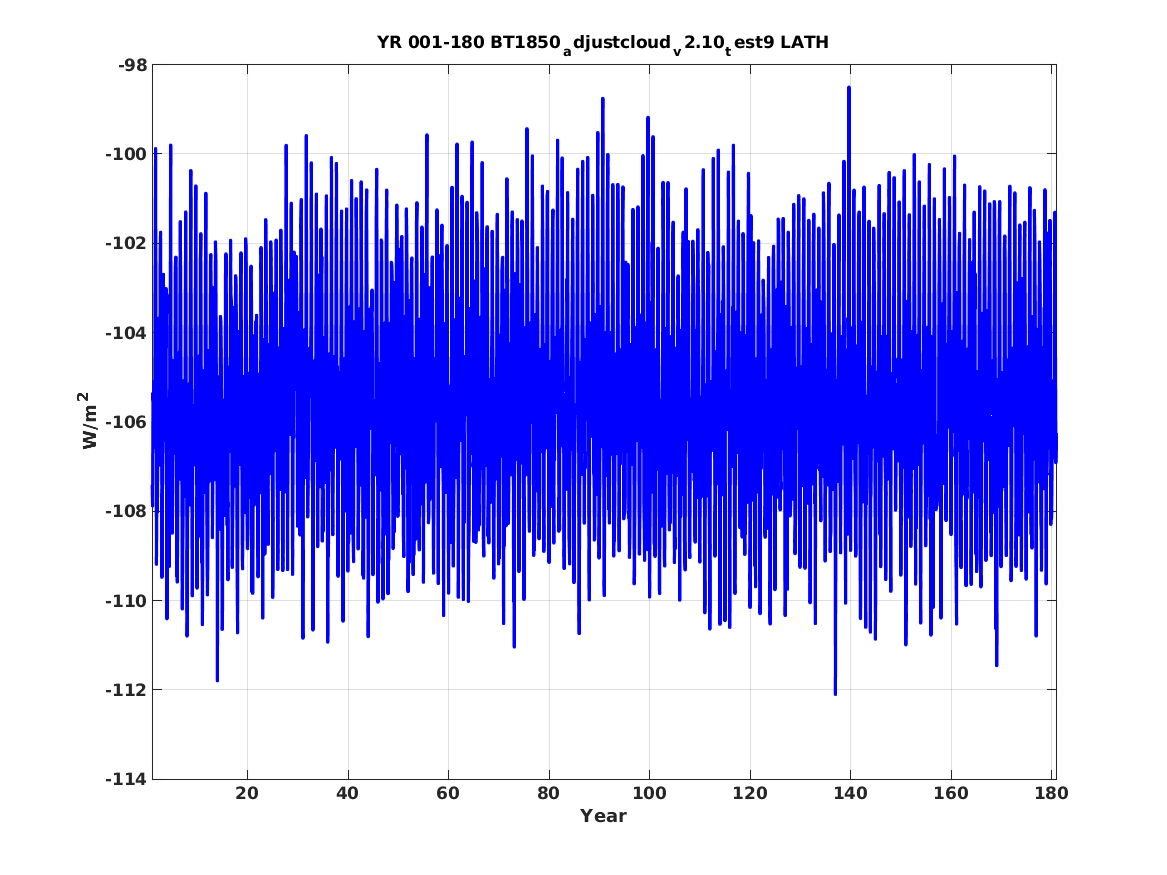Click y-axis tick label -98
The image size is (1167, 875).
coord(132,65)
